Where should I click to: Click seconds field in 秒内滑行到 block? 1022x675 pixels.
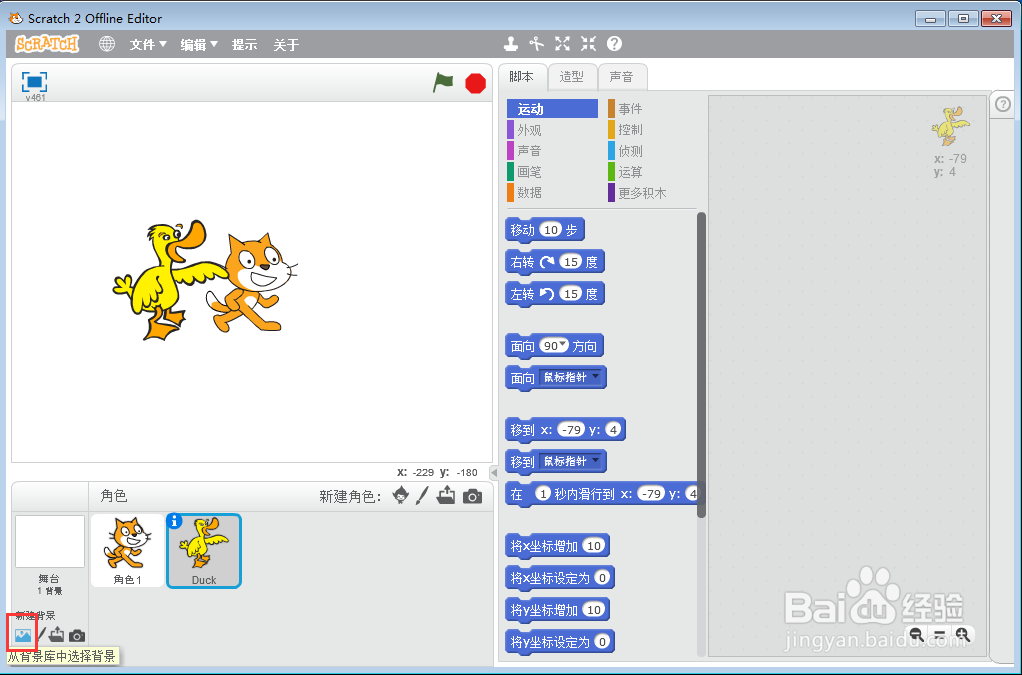pyautogui.click(x=543, y=493)
